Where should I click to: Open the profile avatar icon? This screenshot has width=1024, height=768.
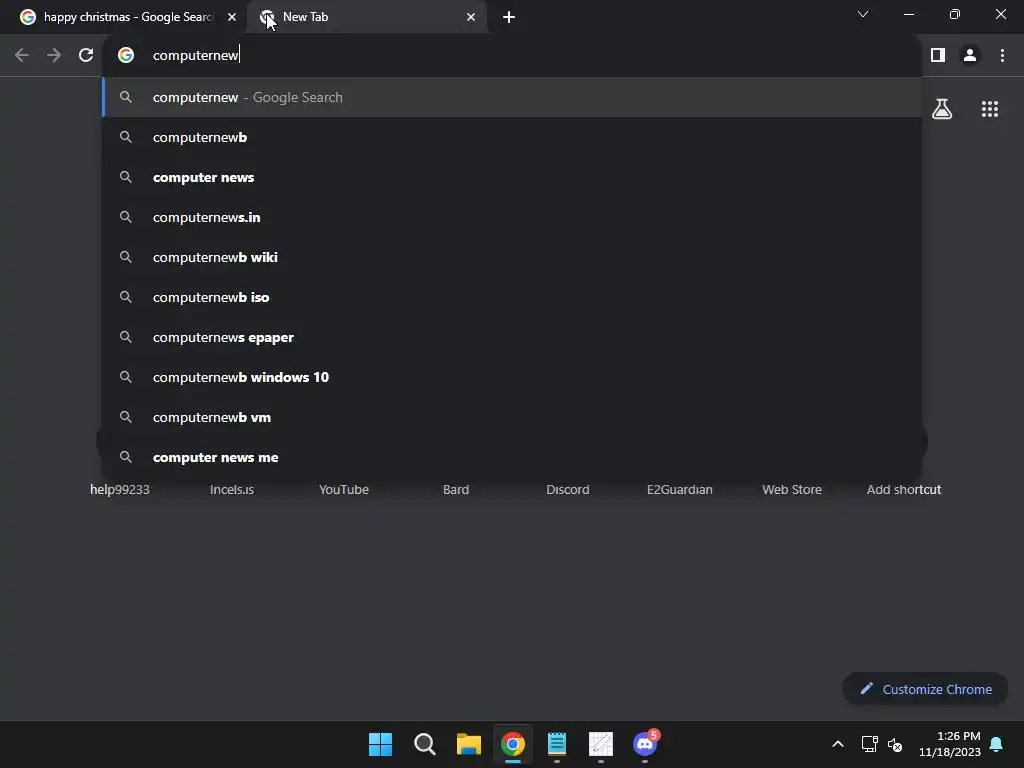pos(970,55)
